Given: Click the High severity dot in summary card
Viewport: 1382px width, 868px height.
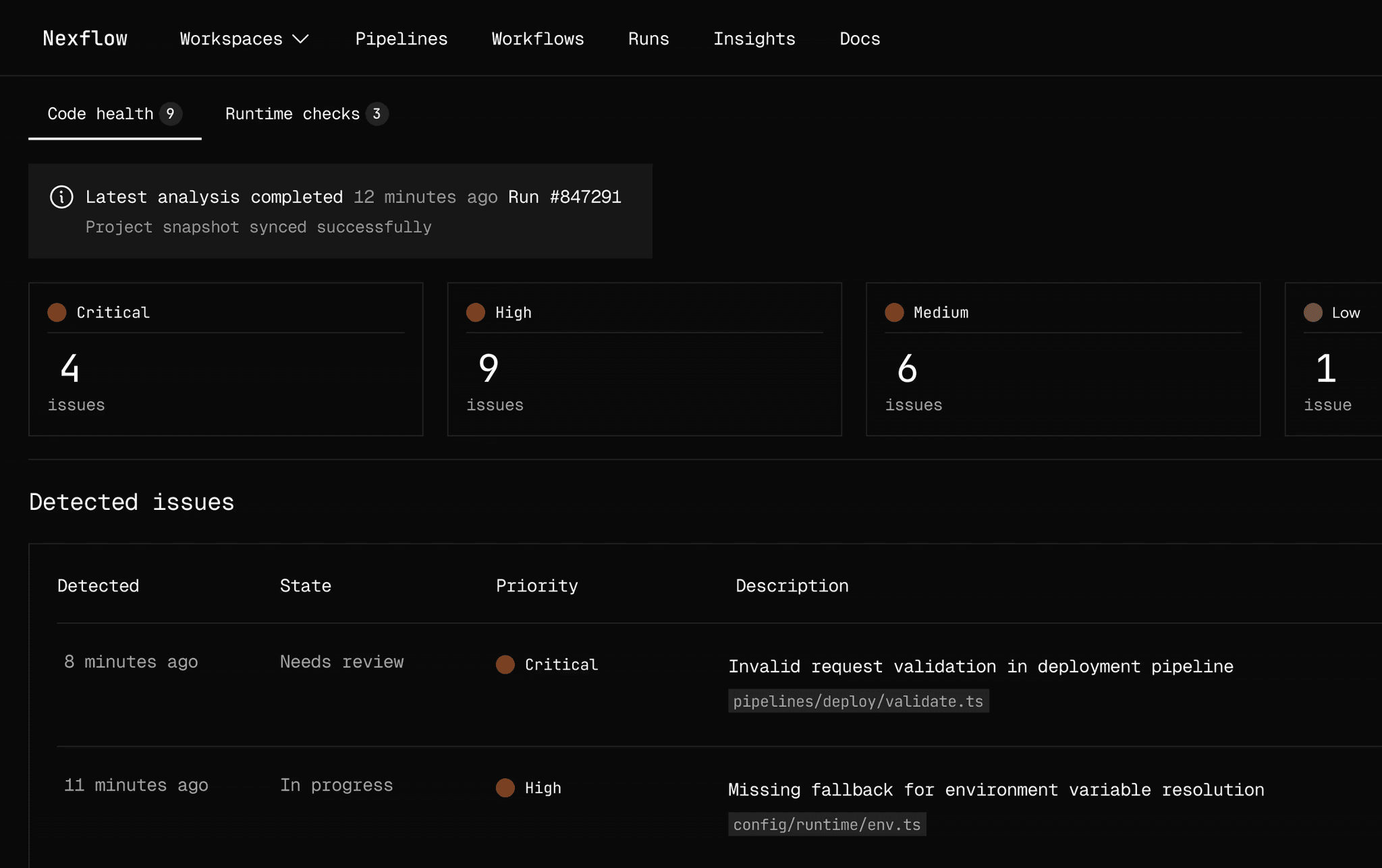Looking at the screenshot, I should (x=476, y=312).
